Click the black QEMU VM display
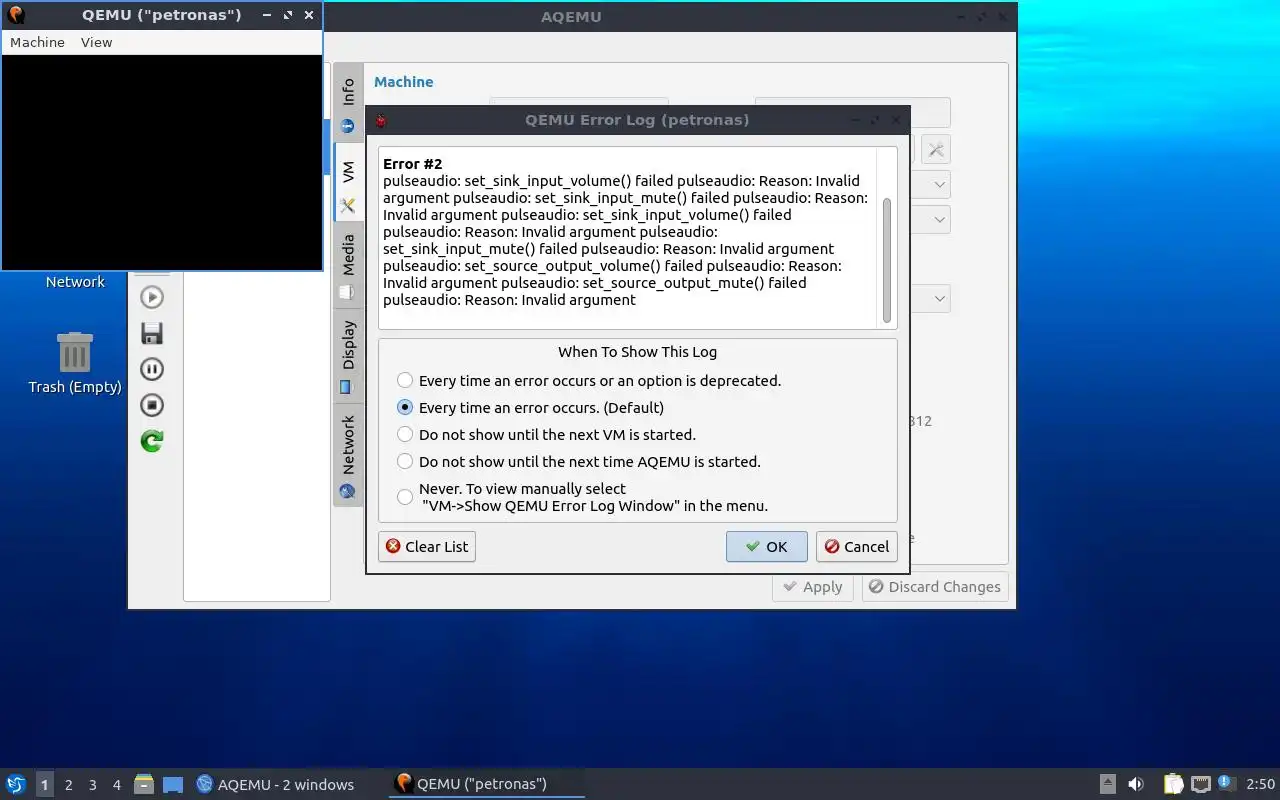This screenshot has width=1280, height=800. [x=162, y=162]
